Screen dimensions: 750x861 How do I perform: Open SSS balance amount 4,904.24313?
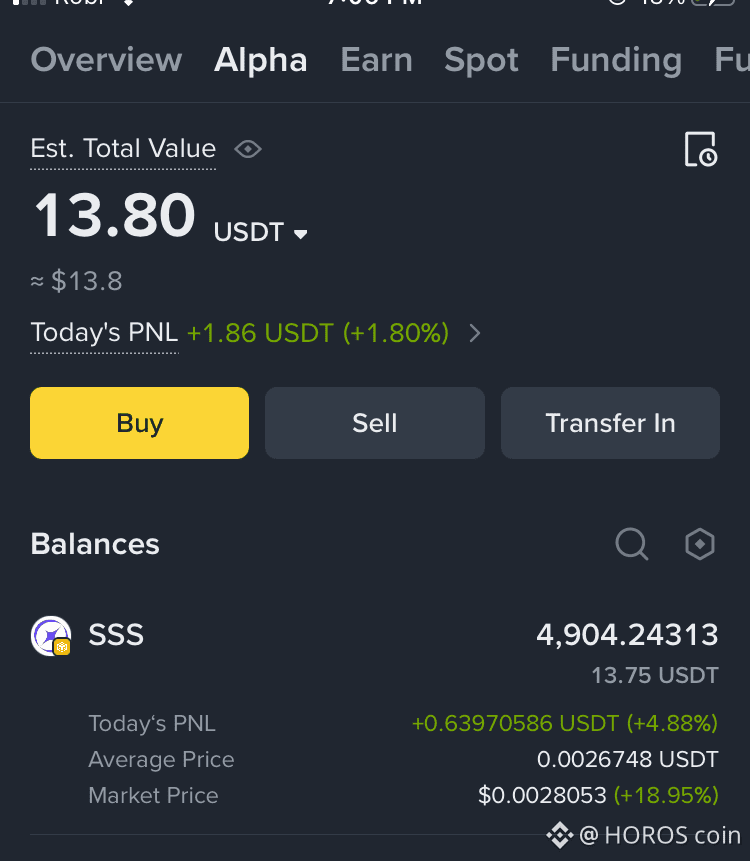(627, 635)
